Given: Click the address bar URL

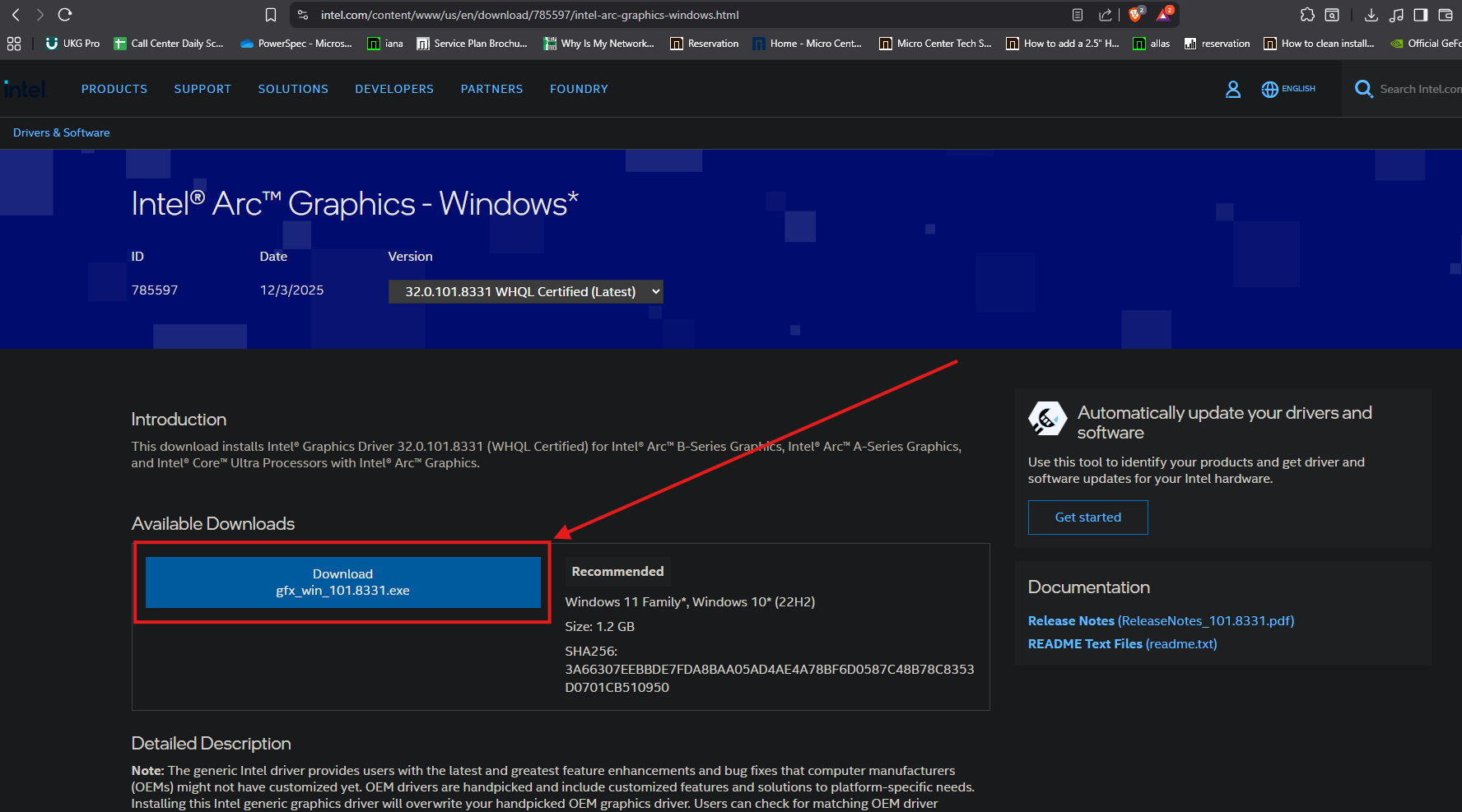Looking at the screenshot, I should point(530,15).
